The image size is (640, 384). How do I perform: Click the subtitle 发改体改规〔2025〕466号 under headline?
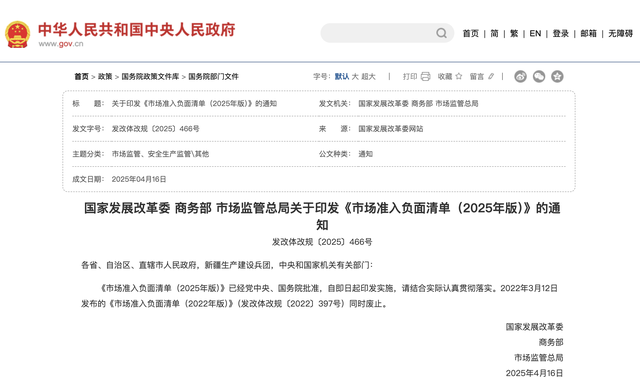322,242
